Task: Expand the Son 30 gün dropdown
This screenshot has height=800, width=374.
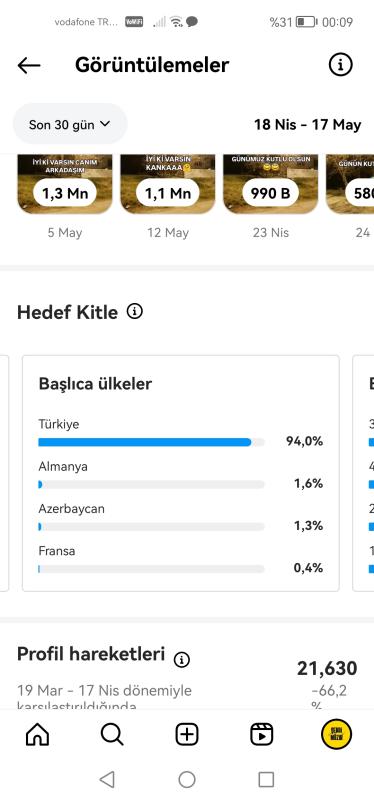Action: [x=70, y=124]
